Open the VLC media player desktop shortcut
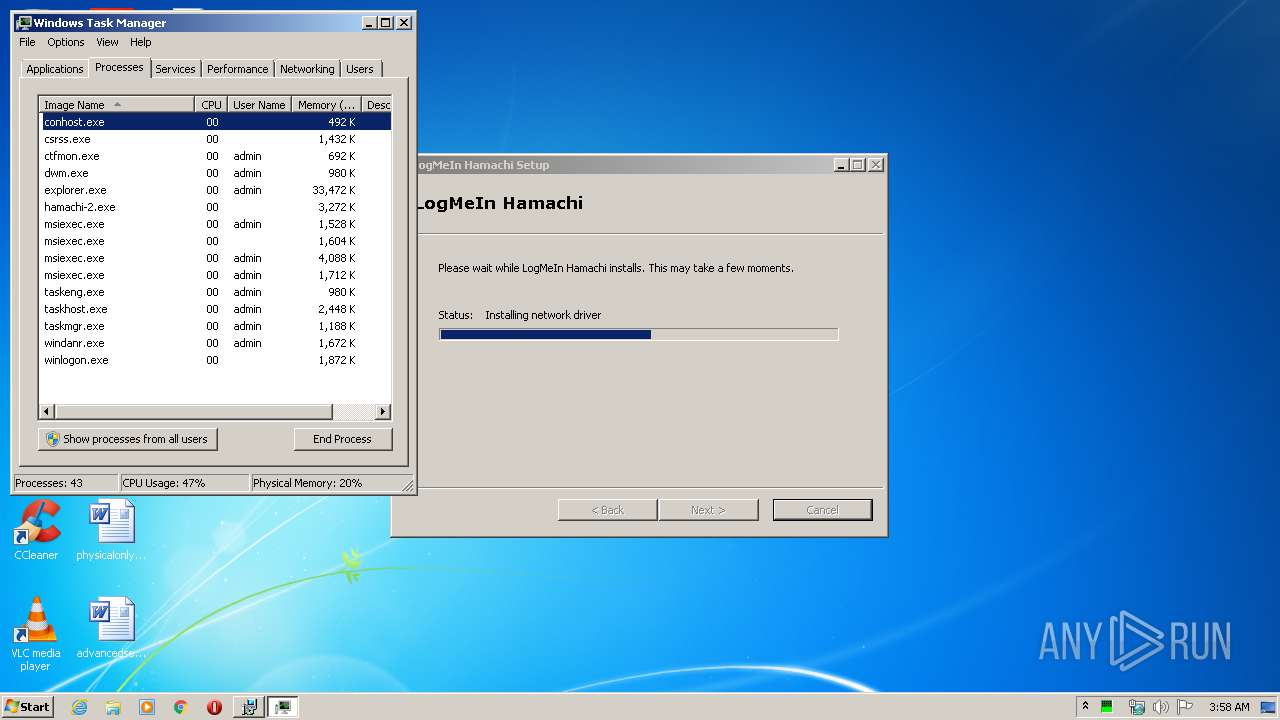The width and height of the screenshot is (1280, 720). point(35,634)
